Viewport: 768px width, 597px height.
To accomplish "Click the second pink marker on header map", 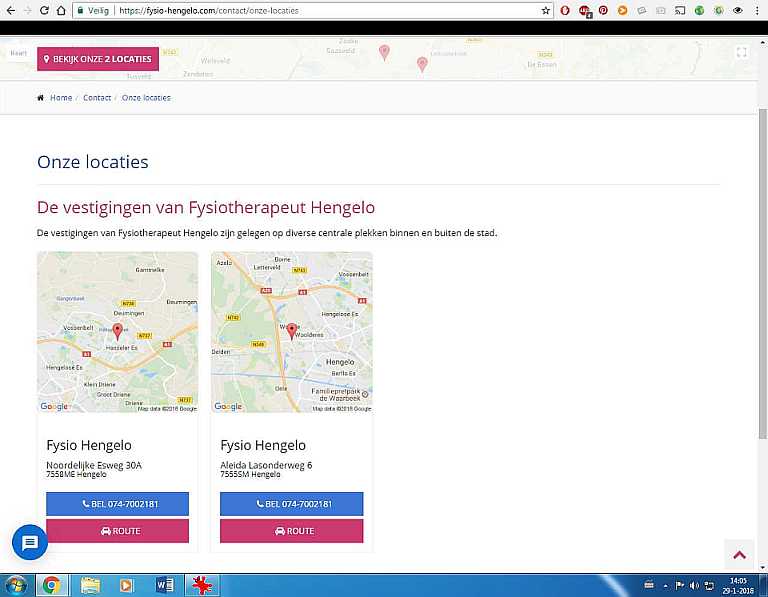I will pos(422,64).
